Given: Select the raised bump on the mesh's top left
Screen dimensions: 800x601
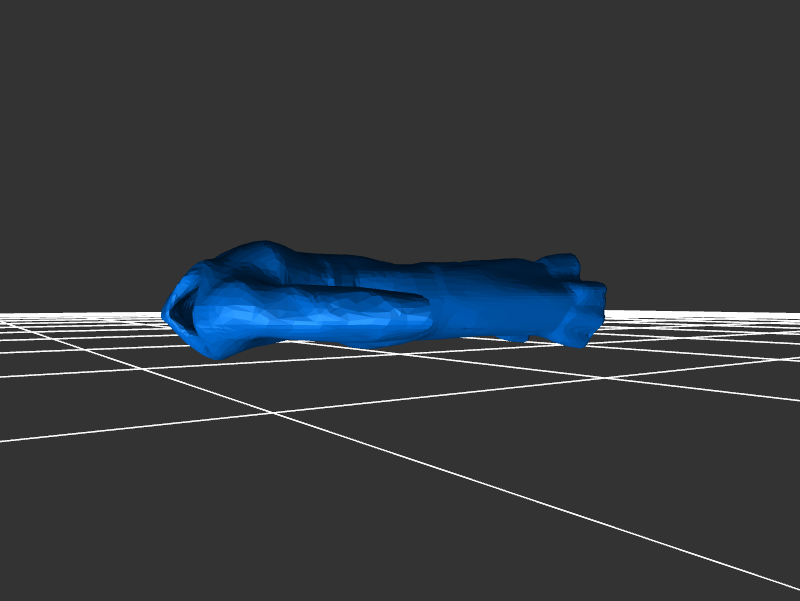Looking at the screenshot, I should coord(258,256).
